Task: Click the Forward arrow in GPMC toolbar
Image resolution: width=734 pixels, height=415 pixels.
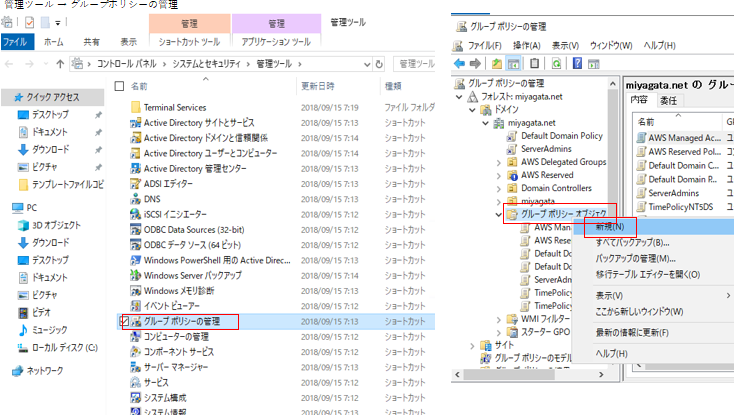Action: pyautogui.click(x=475, y=64)
